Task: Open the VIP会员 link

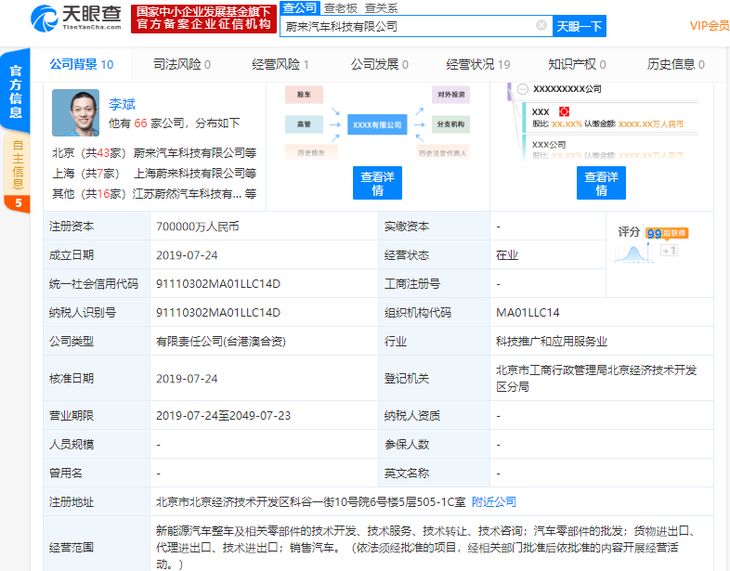Action: coord(710,26)
